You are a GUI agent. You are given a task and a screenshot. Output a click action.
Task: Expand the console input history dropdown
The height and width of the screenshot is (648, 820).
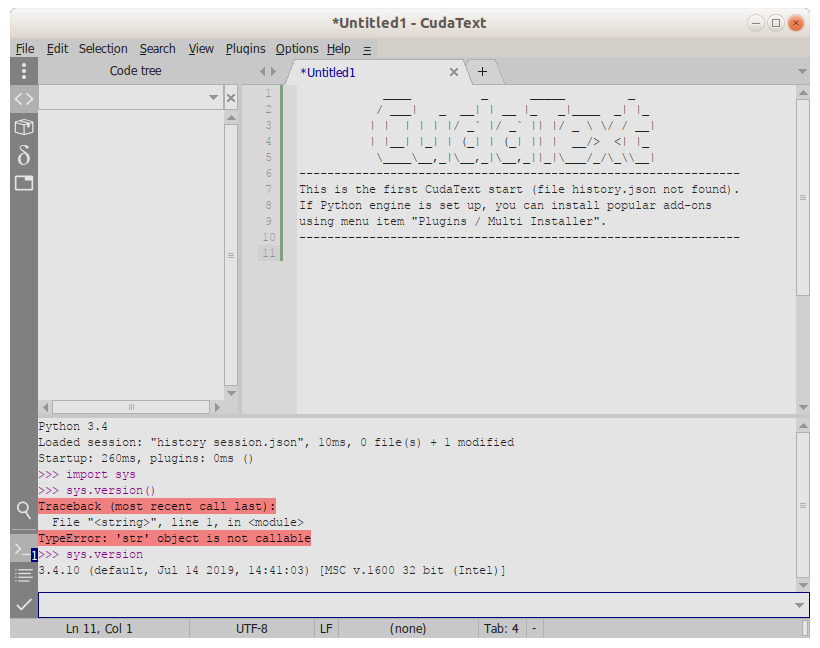[798, 605]
